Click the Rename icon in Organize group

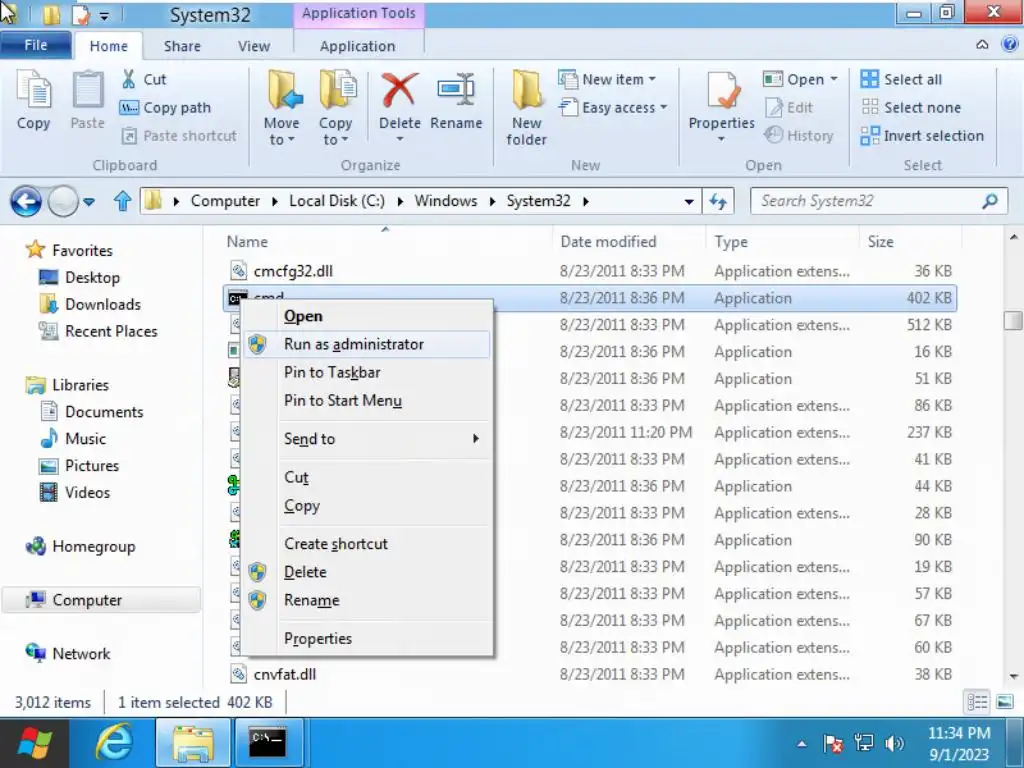tap(456, 90)
